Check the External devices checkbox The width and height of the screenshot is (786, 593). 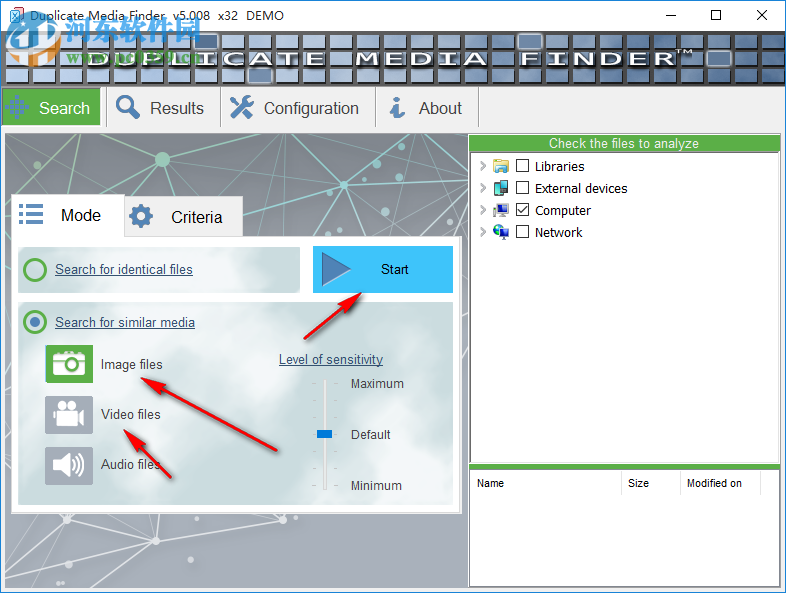pyautogui.click(x=522, y=187)
